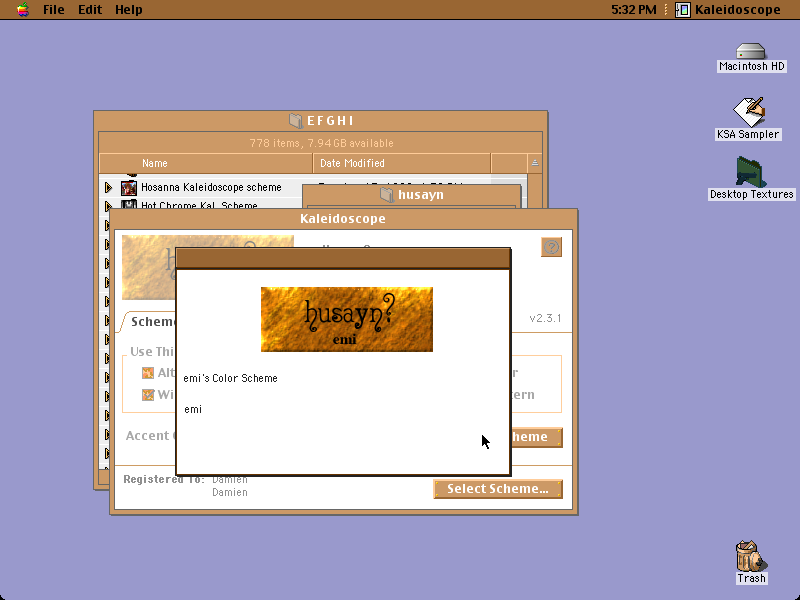
Task: Select the Desktop Textures folder icon
Action: 751,172
